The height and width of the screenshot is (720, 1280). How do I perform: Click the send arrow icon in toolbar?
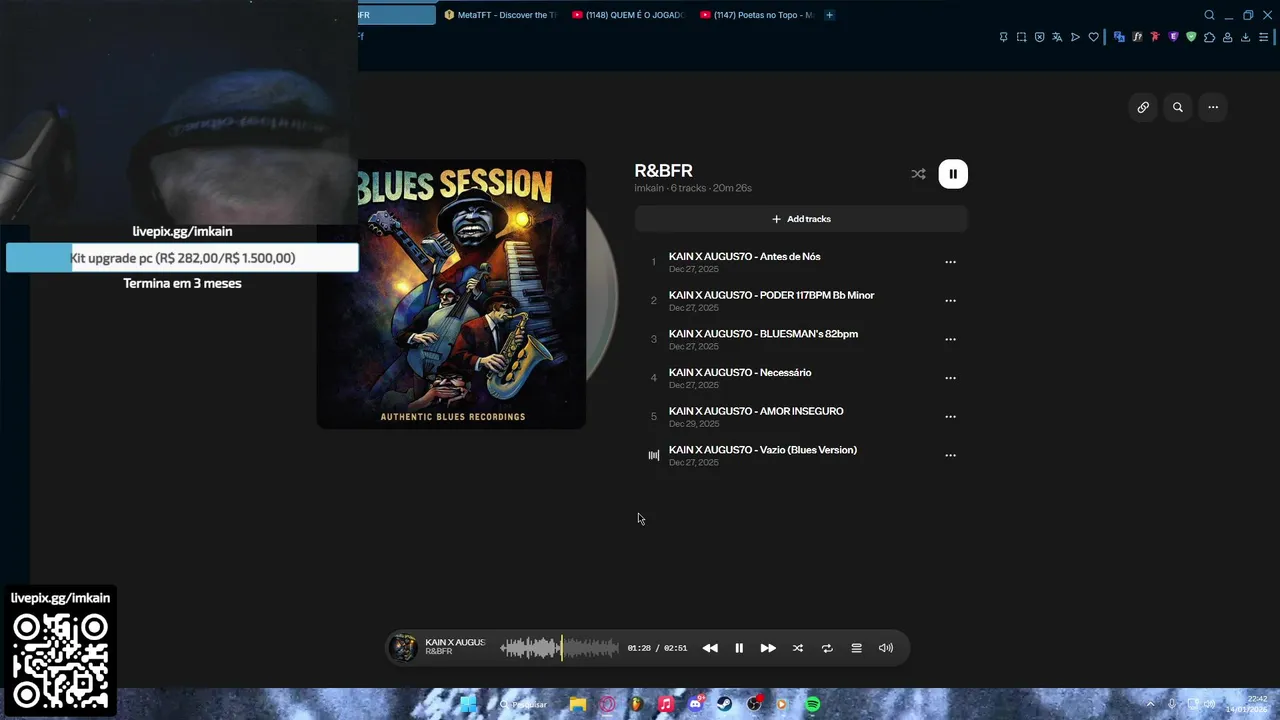(1075, 37)
